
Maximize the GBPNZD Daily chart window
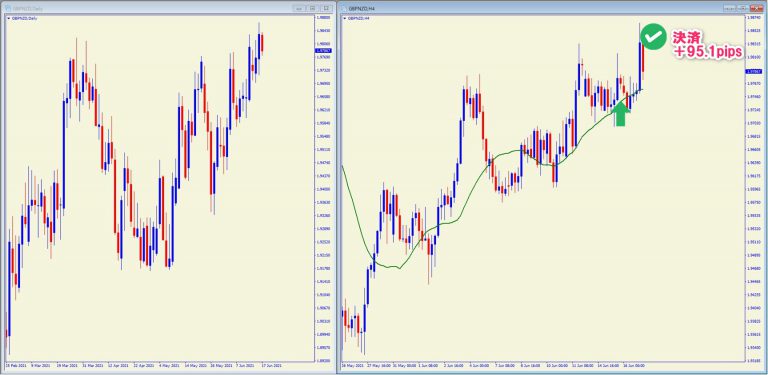tap(326, 8)
